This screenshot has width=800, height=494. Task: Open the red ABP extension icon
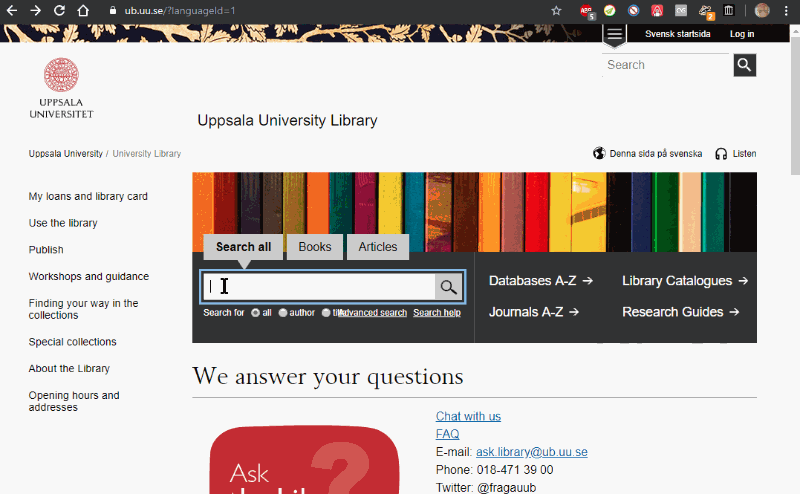(x=586, y=11)
